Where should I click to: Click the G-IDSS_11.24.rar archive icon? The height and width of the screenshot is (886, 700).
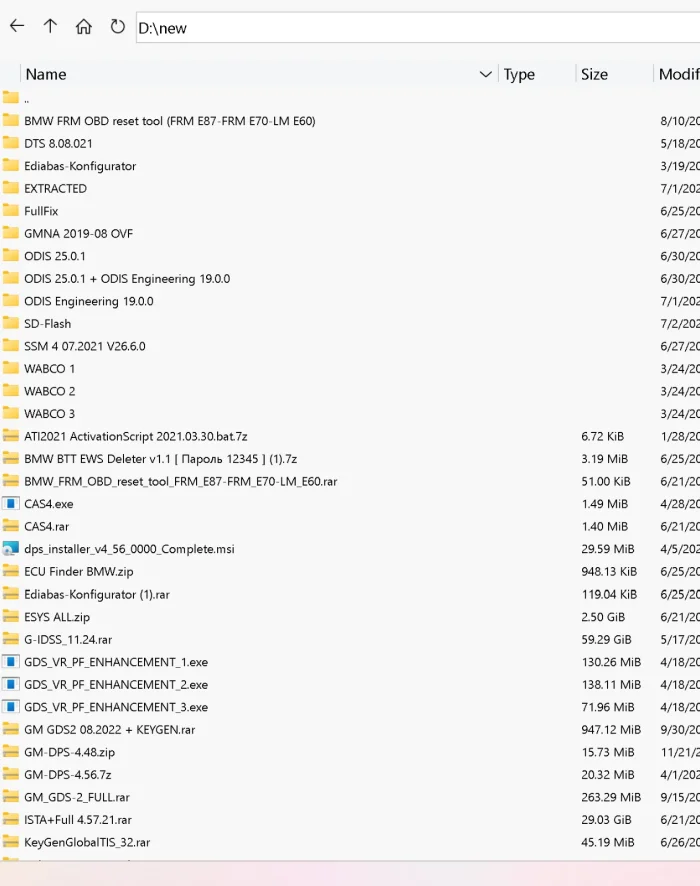(x=11, y=639)
